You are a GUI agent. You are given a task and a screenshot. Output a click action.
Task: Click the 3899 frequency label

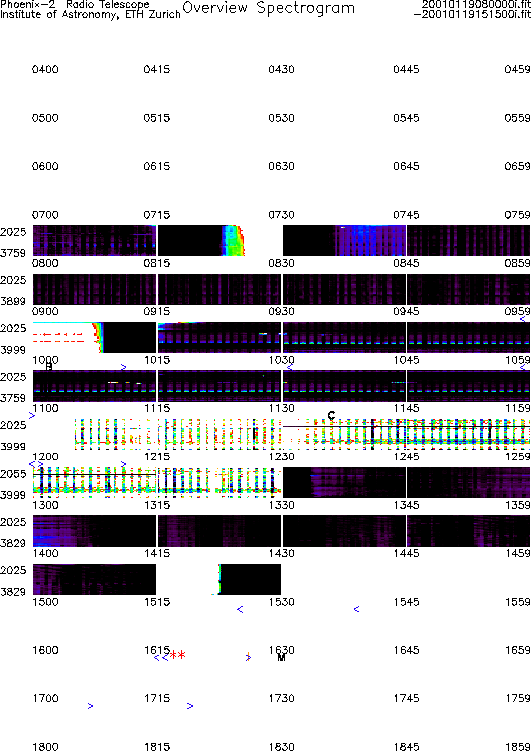click(x=13, y=301)
